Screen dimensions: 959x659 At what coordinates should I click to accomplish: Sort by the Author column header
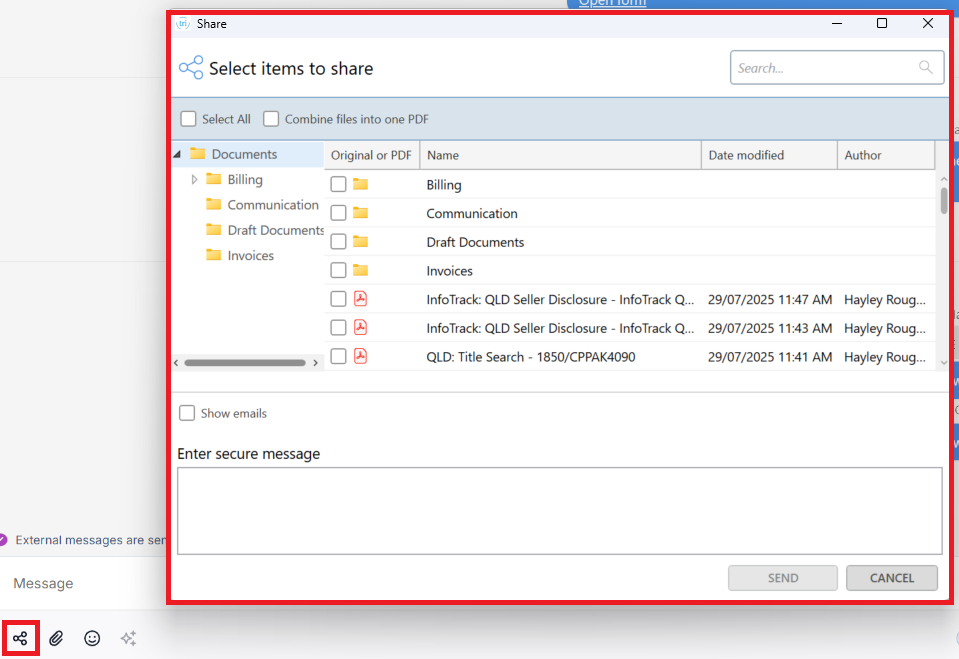pyautogui.click(x=886, y=155)
